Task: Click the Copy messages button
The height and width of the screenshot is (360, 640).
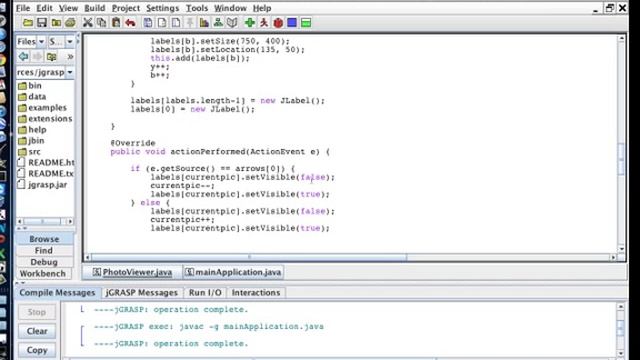Action: pos(37,350)
